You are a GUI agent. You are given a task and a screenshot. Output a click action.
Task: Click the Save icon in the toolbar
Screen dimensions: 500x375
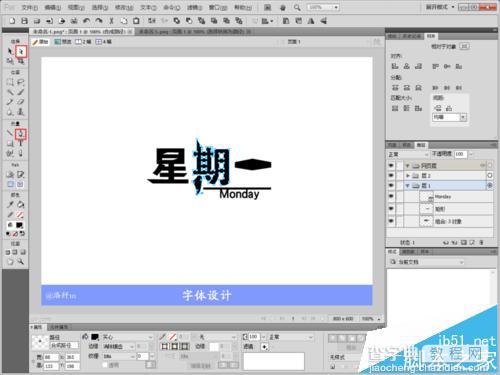tap(24, 21)
